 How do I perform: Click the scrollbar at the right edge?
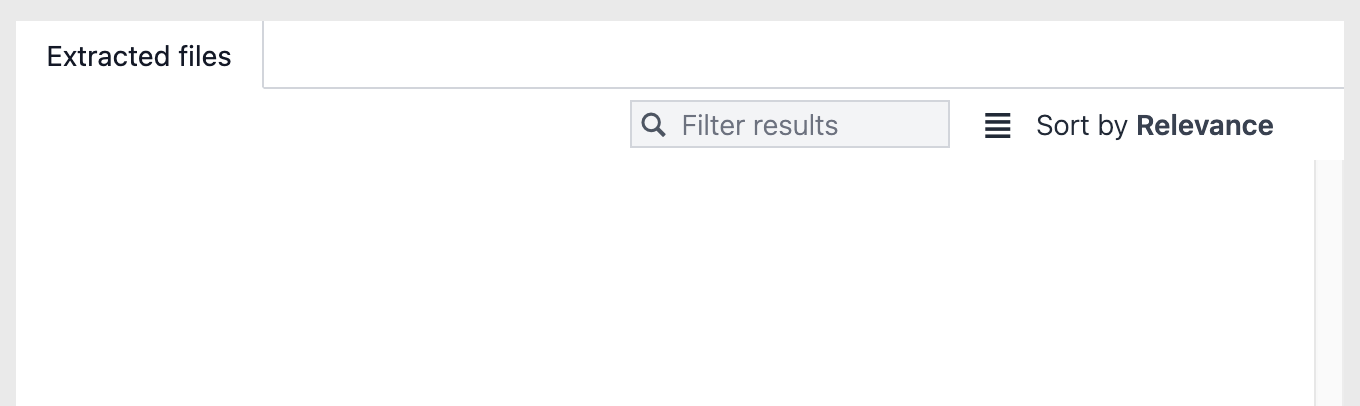point(1328,282)
